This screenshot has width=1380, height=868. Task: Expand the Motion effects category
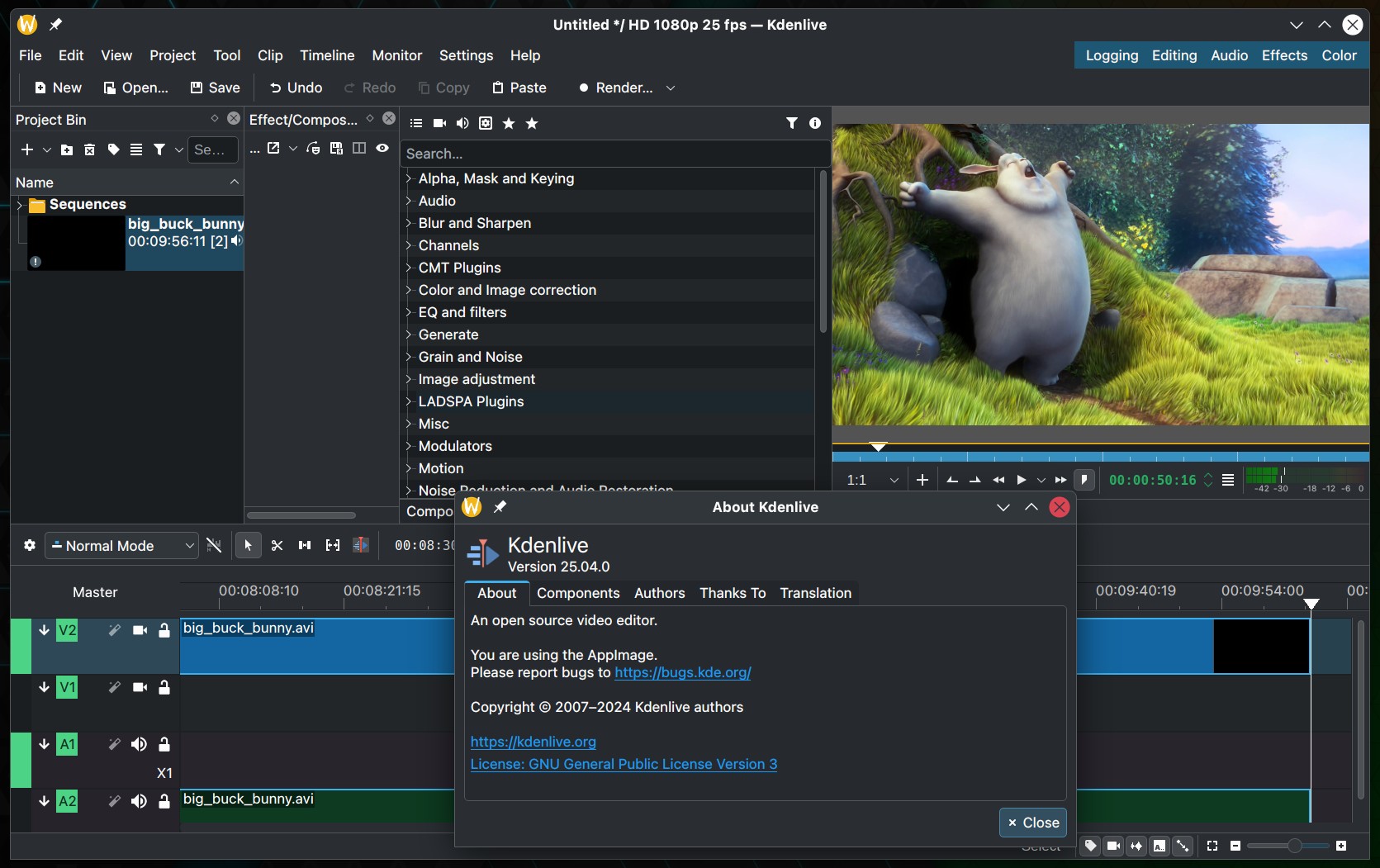tap(408, 468)
